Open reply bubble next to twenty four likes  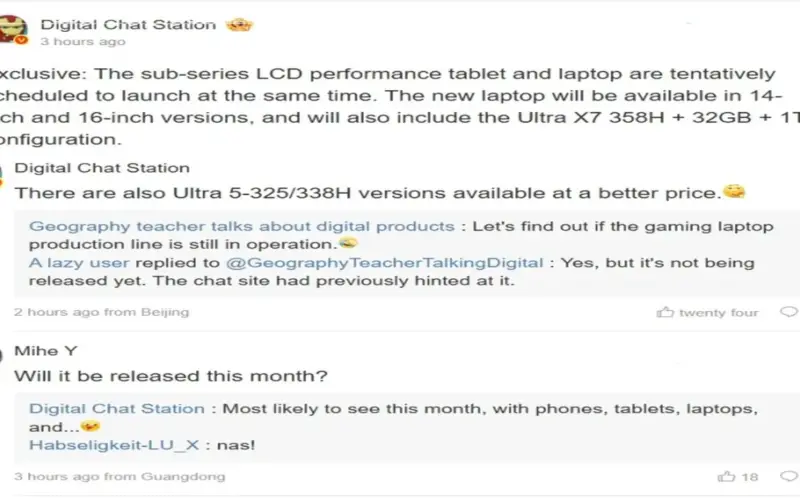coord(789,313)
